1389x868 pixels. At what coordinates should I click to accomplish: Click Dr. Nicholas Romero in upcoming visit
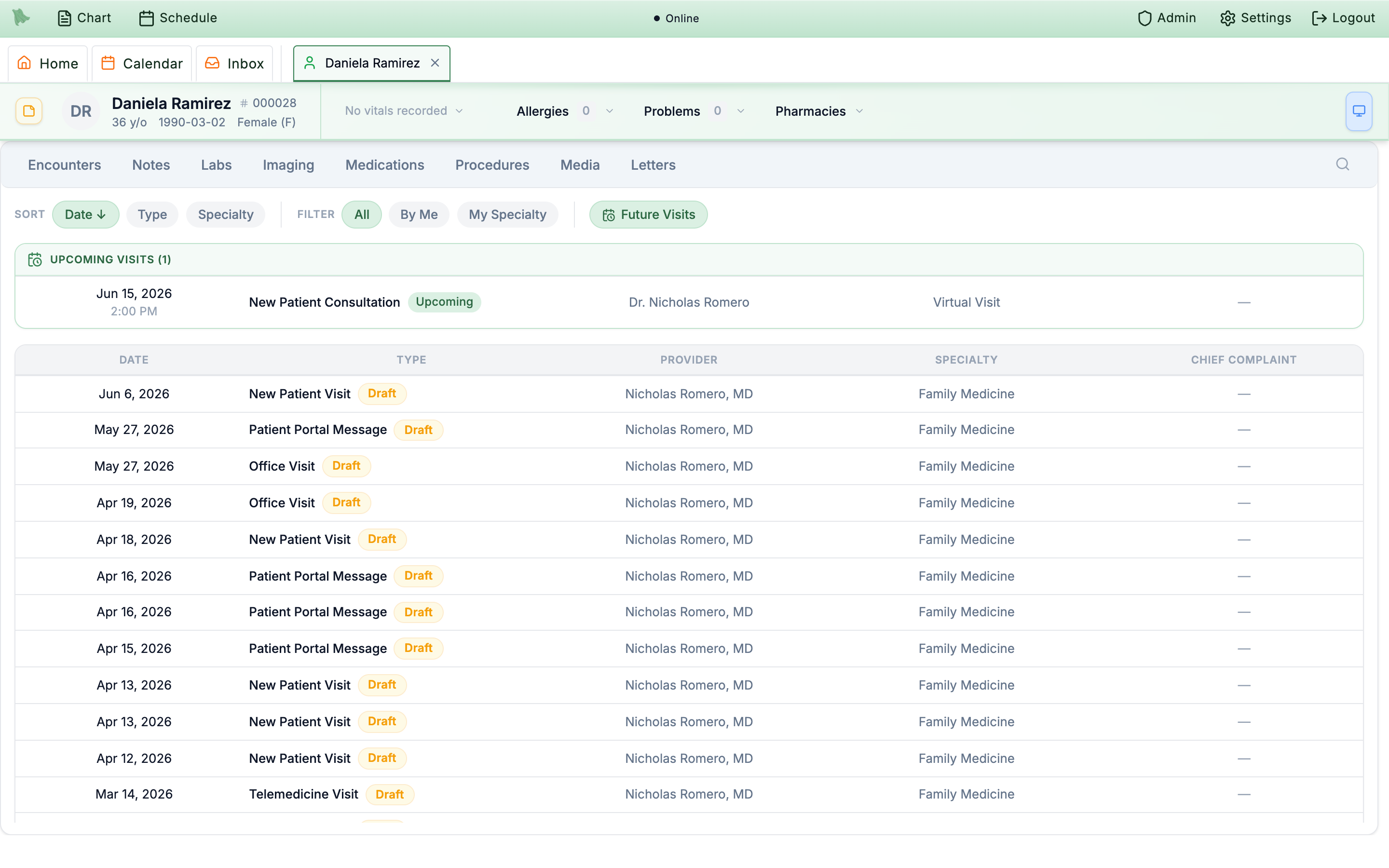coord(689,302)
